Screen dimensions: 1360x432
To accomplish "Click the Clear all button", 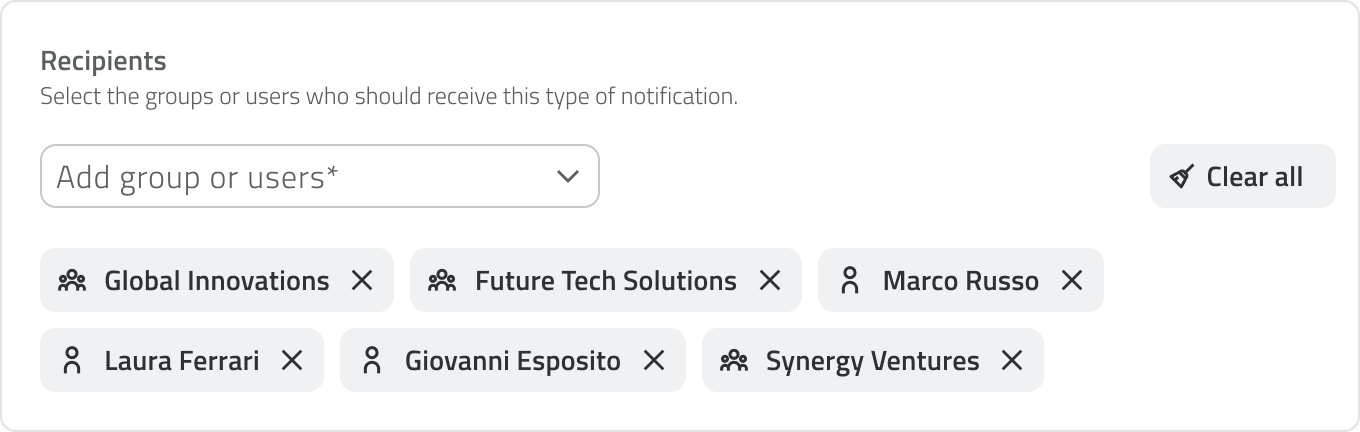I will [x=1242, y=177].
